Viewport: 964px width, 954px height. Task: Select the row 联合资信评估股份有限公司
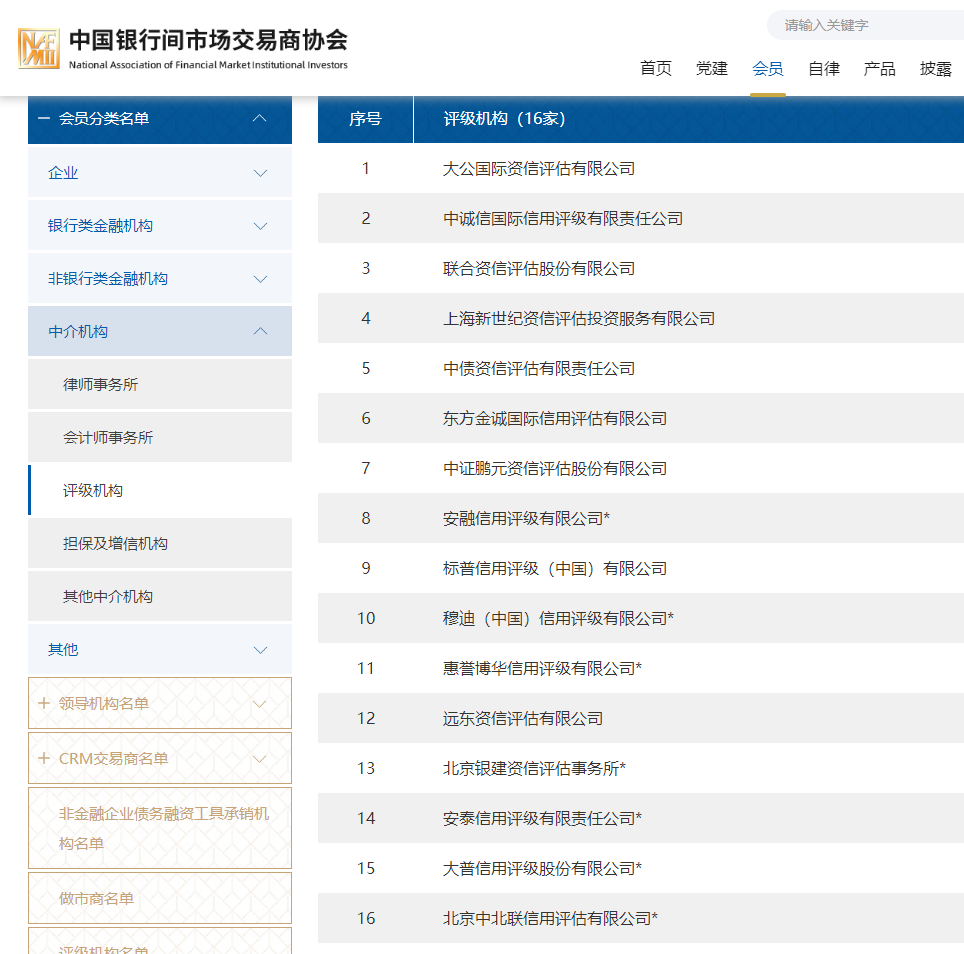tap(641, 268)
